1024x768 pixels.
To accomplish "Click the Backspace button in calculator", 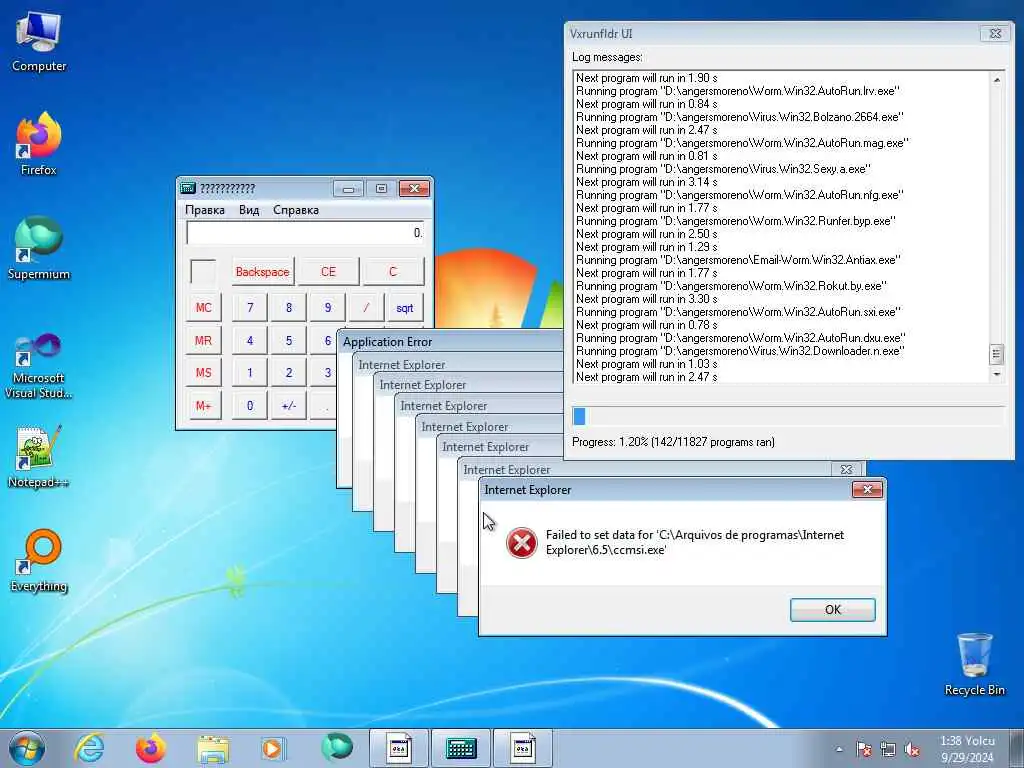I will (x=263, y=272).
